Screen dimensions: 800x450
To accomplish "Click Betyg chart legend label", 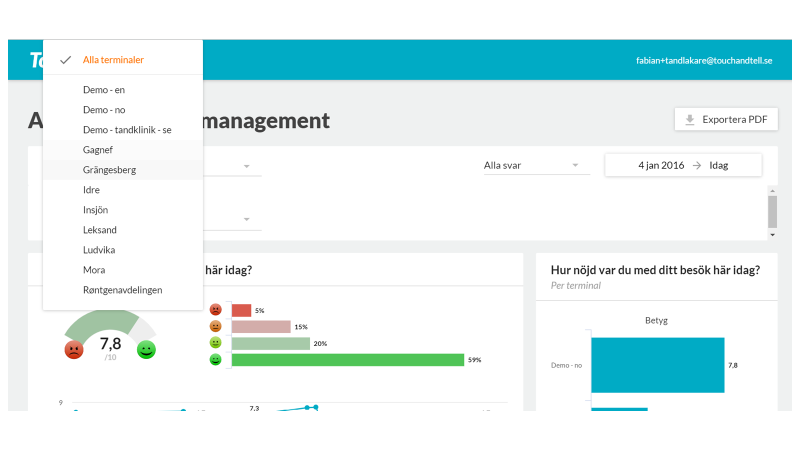I will tap(656, 320).
